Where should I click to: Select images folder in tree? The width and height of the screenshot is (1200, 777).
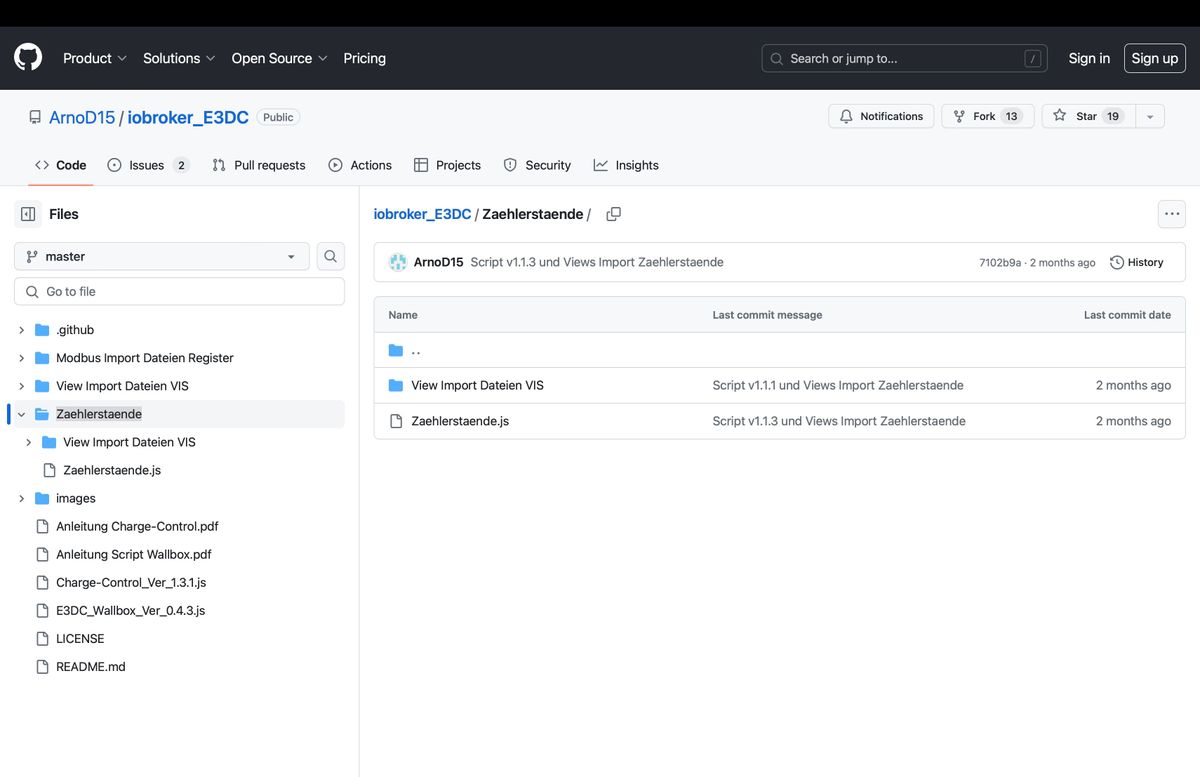76,498
